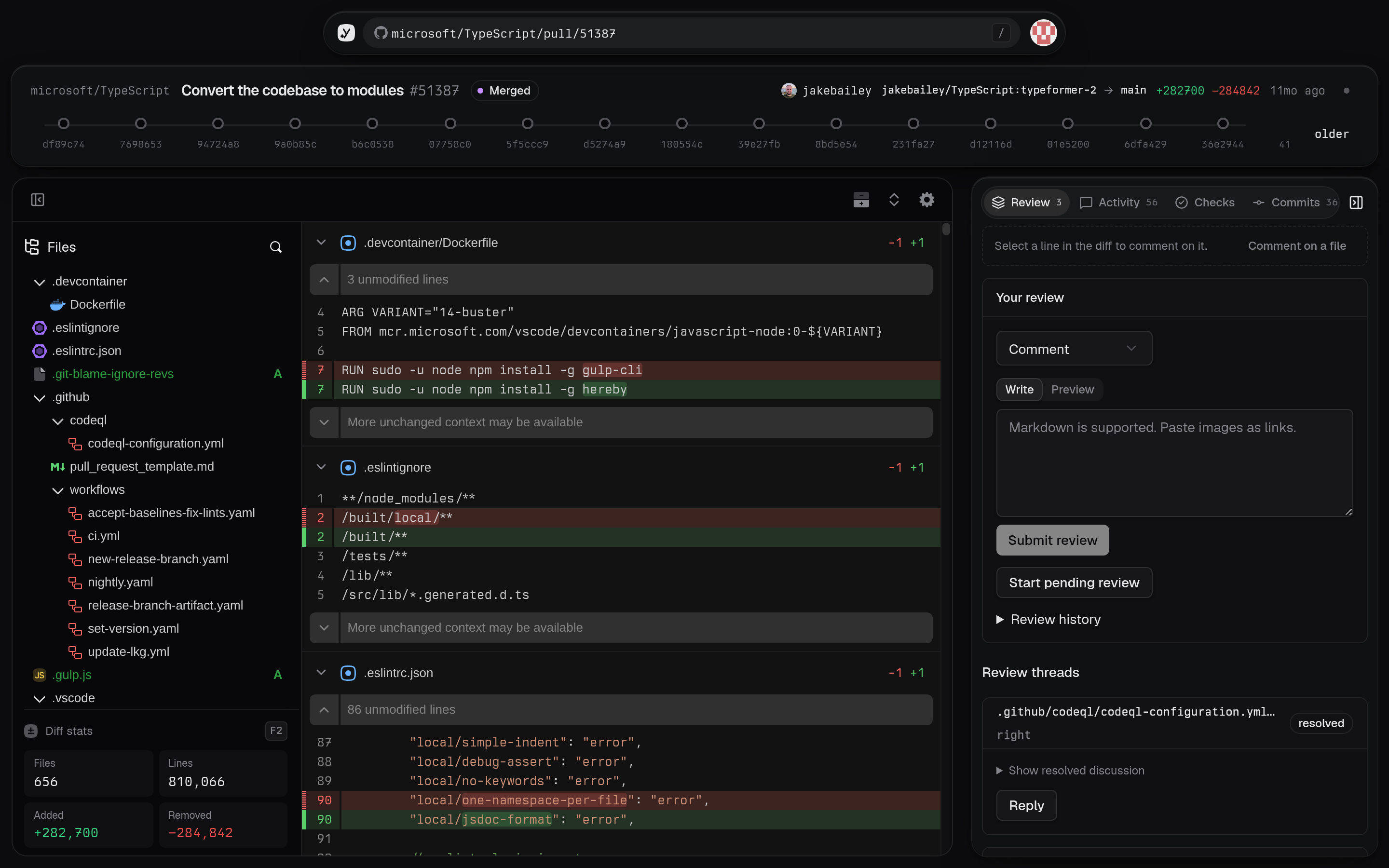Click the pull_request_template.md markdown icon
Viewport: 1389px width, 868px height.
click(x=57, y=467)
